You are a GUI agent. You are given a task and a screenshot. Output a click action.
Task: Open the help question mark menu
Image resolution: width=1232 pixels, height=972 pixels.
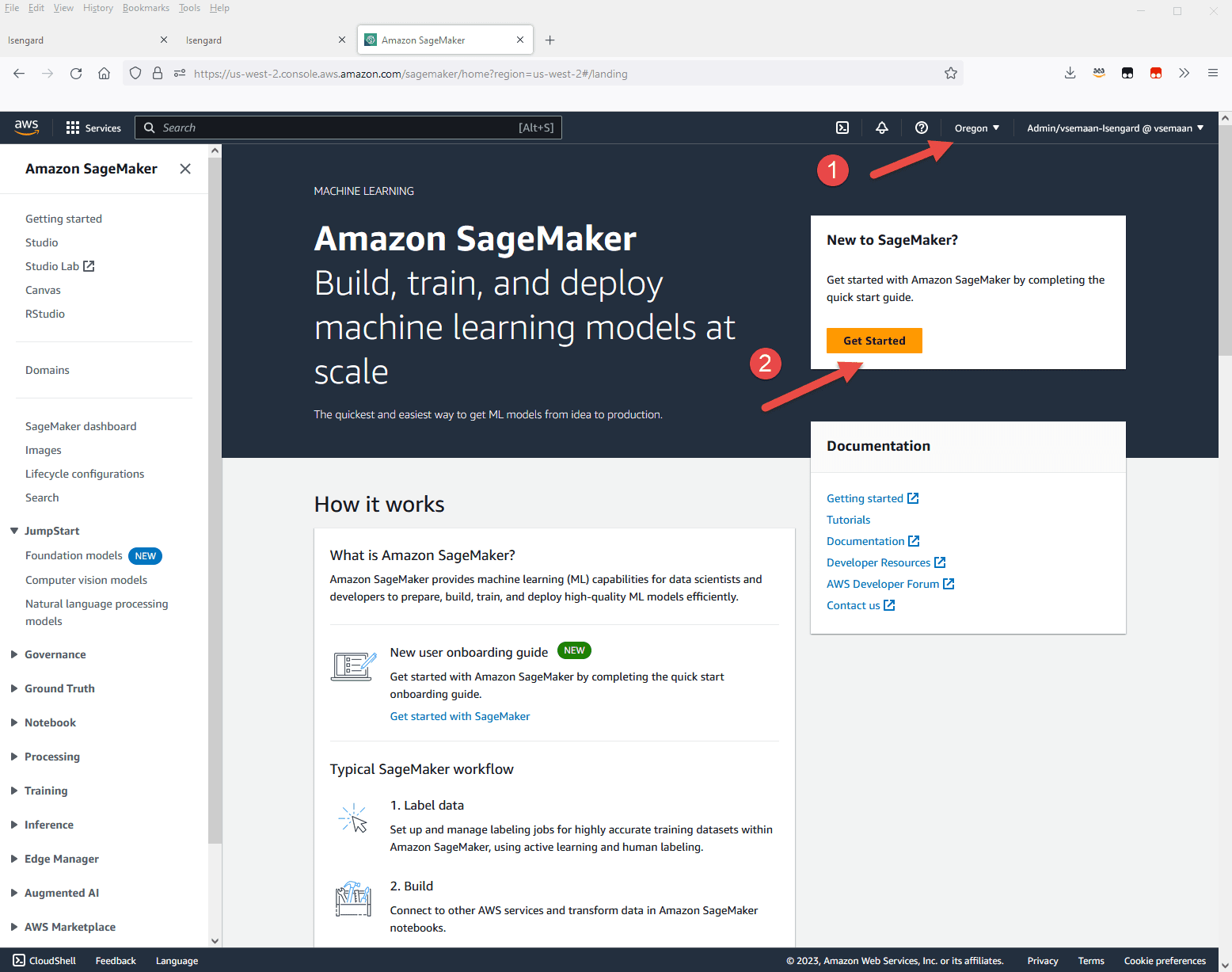(922, 128)
